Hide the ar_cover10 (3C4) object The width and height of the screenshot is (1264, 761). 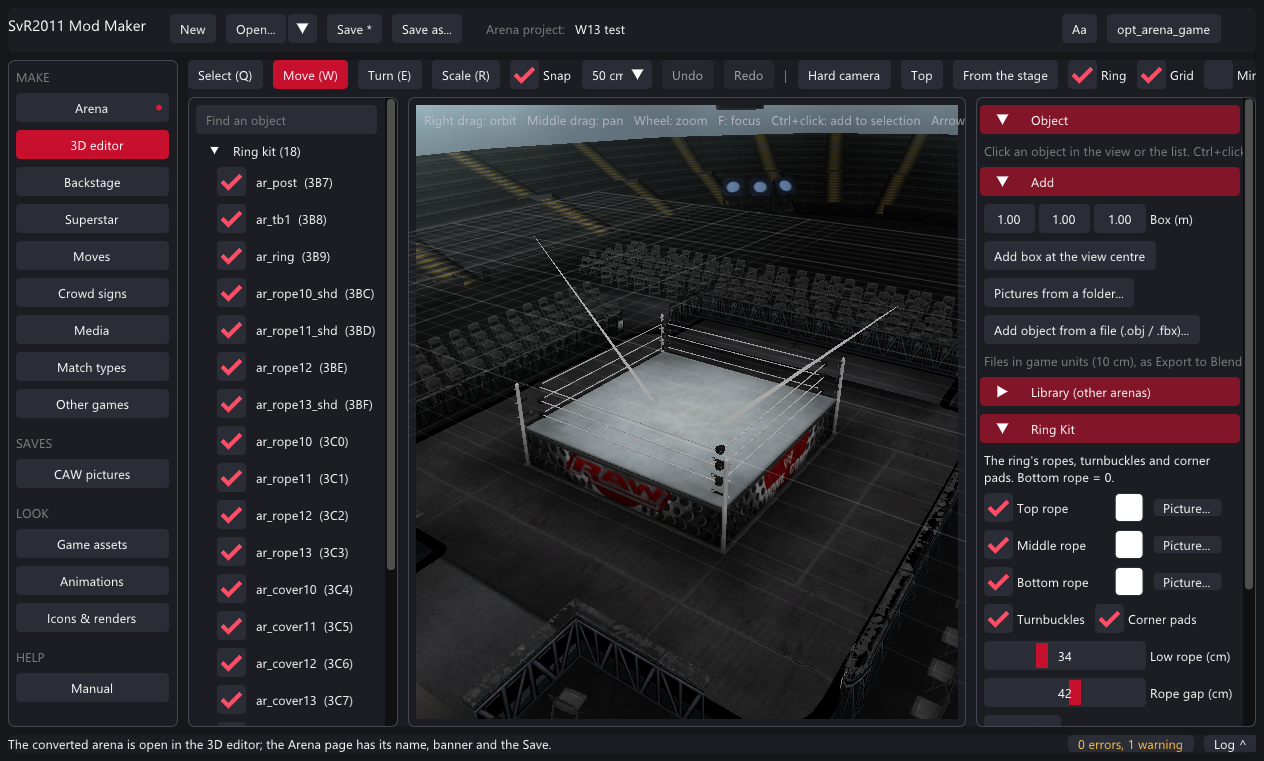pyautogui.click(x=231, y=590)
